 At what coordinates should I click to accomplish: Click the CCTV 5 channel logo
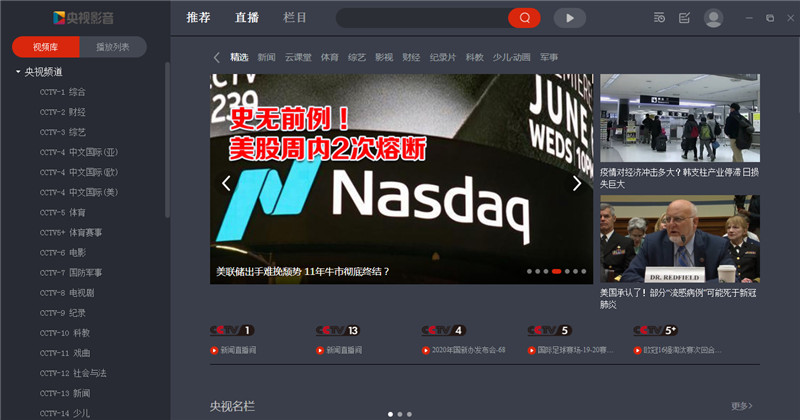coord(549,330)
